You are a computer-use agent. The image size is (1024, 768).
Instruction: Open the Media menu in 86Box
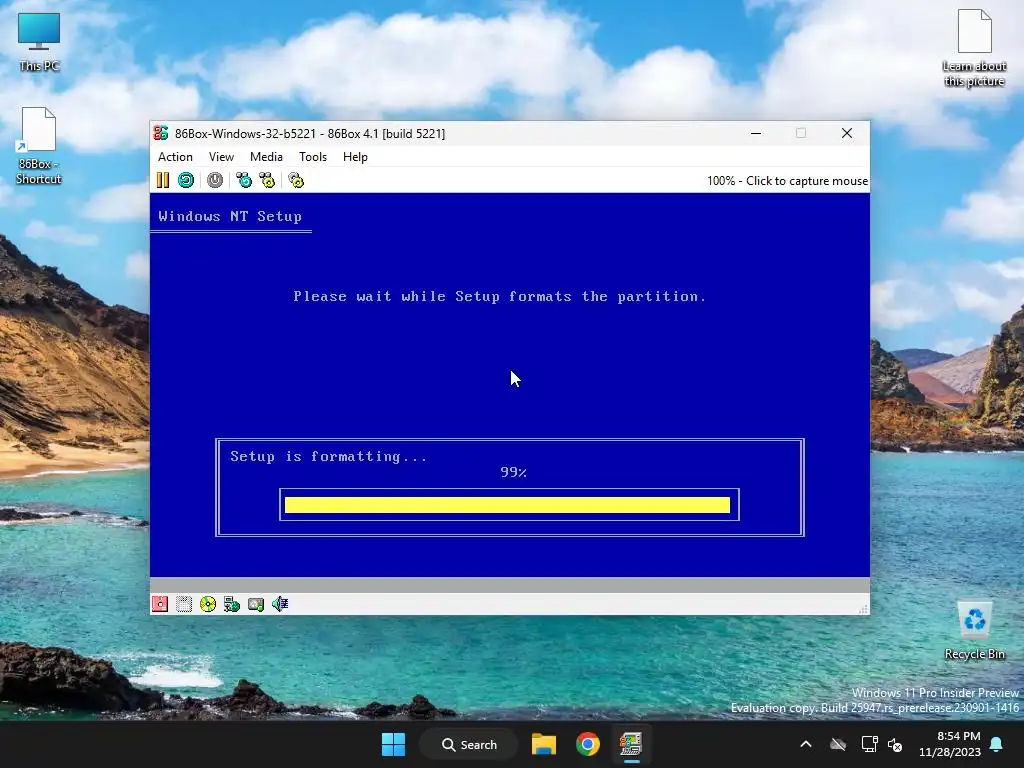point(266,157)
